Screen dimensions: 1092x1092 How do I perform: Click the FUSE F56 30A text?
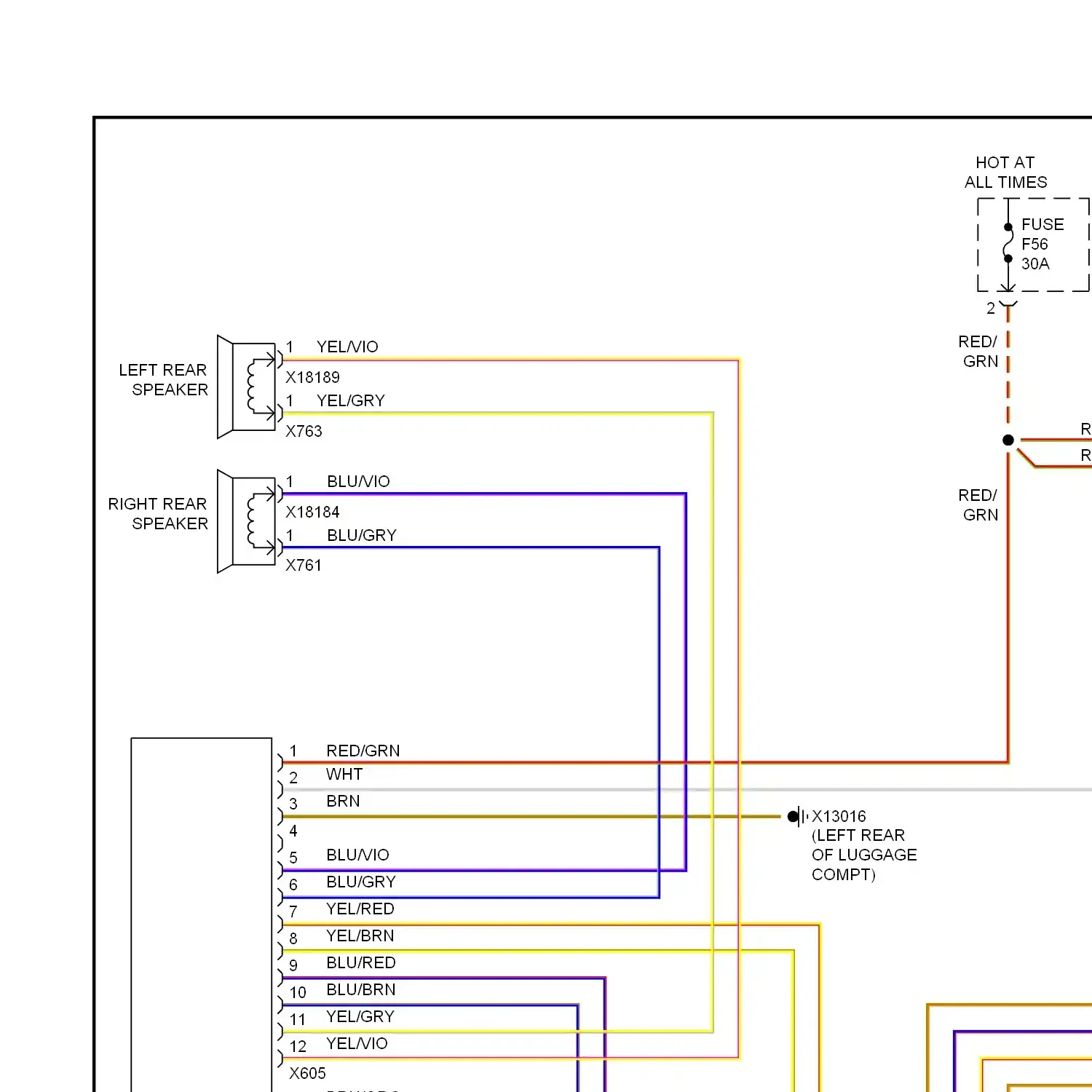(1042, 244)
